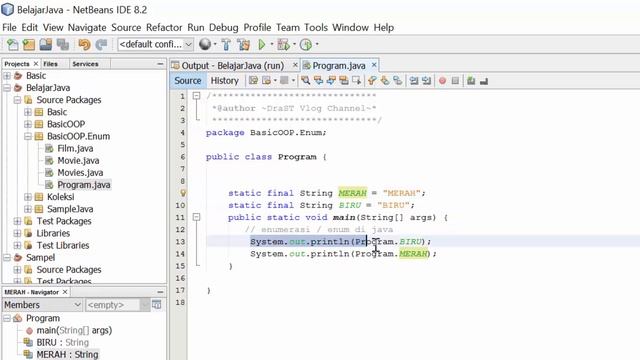640x360 pixels.
Task: Click the Last Edit icon in editor toolbar
Action: pos(253,81)
